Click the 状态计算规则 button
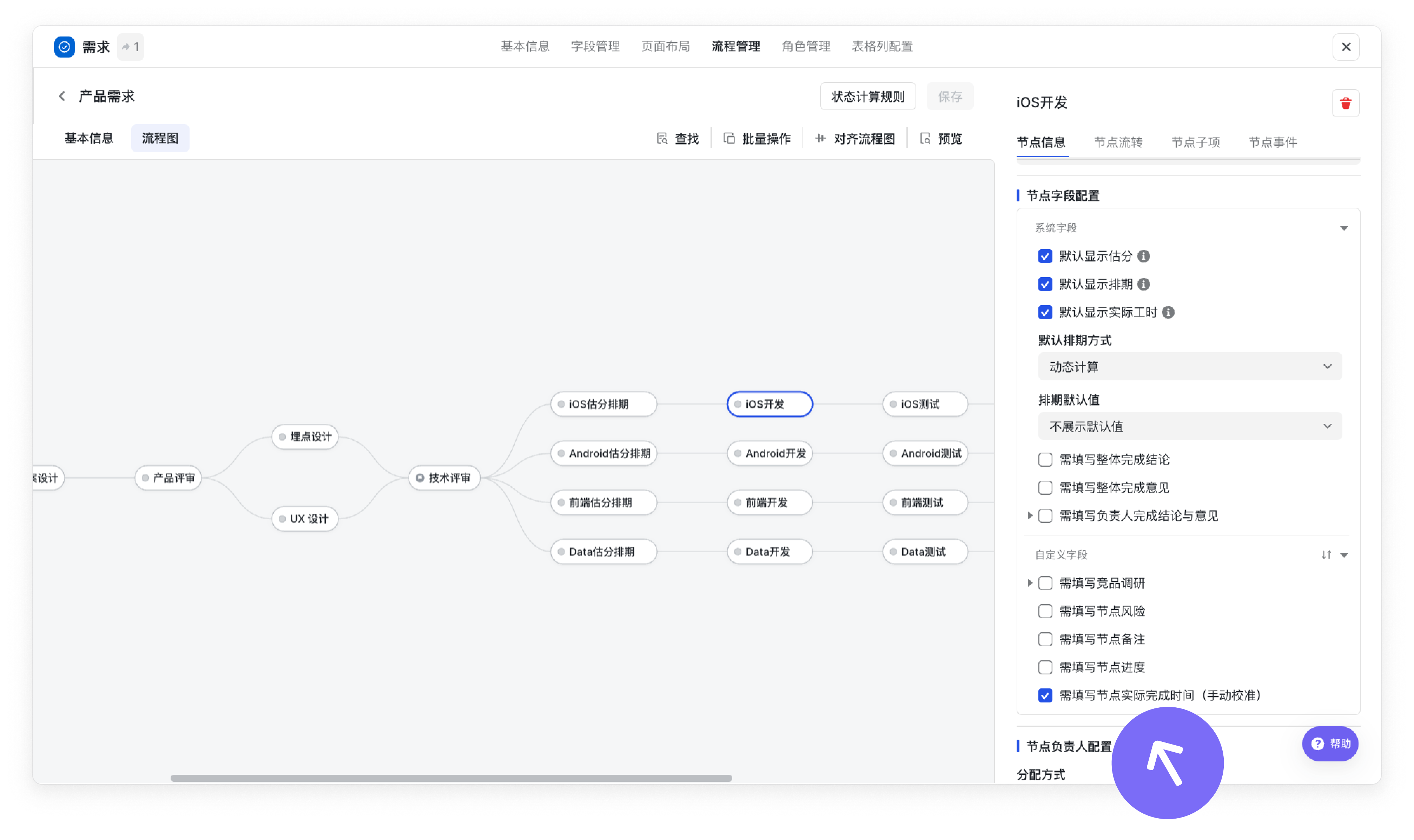This screenshot has width=1414, height=840. [867, 97]
